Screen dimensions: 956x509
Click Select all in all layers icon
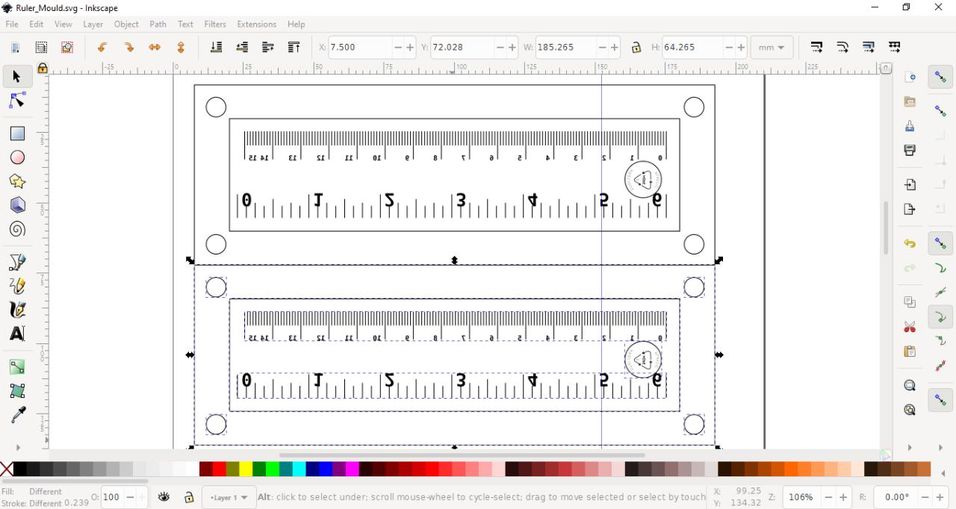41,47
